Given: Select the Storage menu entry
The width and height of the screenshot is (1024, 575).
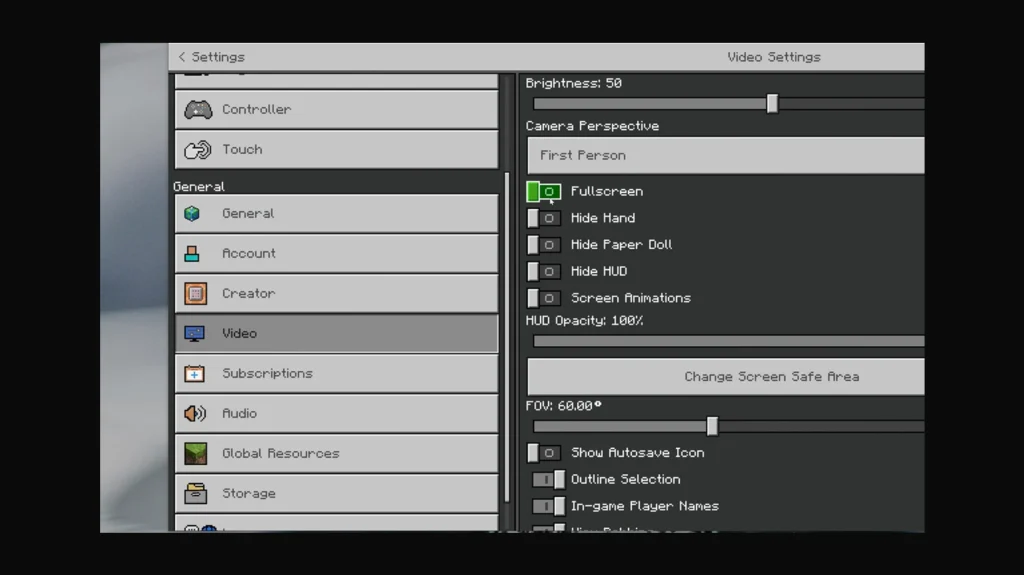Looking at the screenshot, I should pyautogui.click(x=336, y=494).
